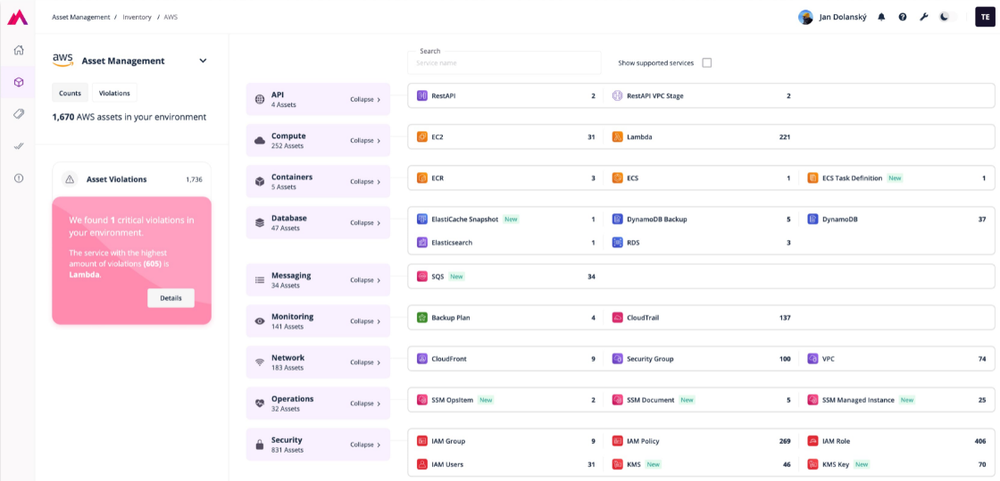The image size is (1000, 481).
Task: Open violation Details button
Action: click(x=171, y=298)
